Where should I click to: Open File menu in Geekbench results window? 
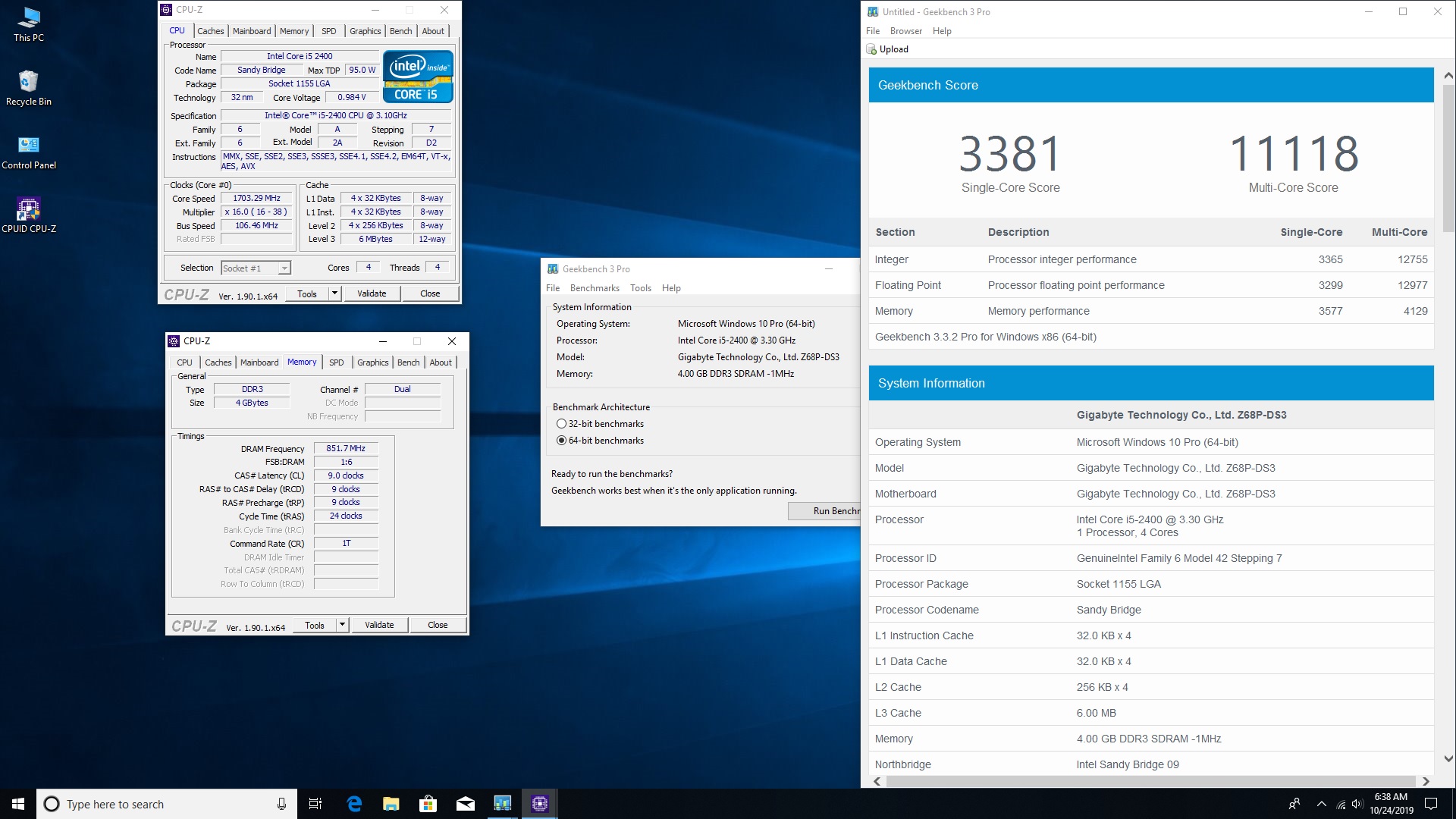[873, 31]
